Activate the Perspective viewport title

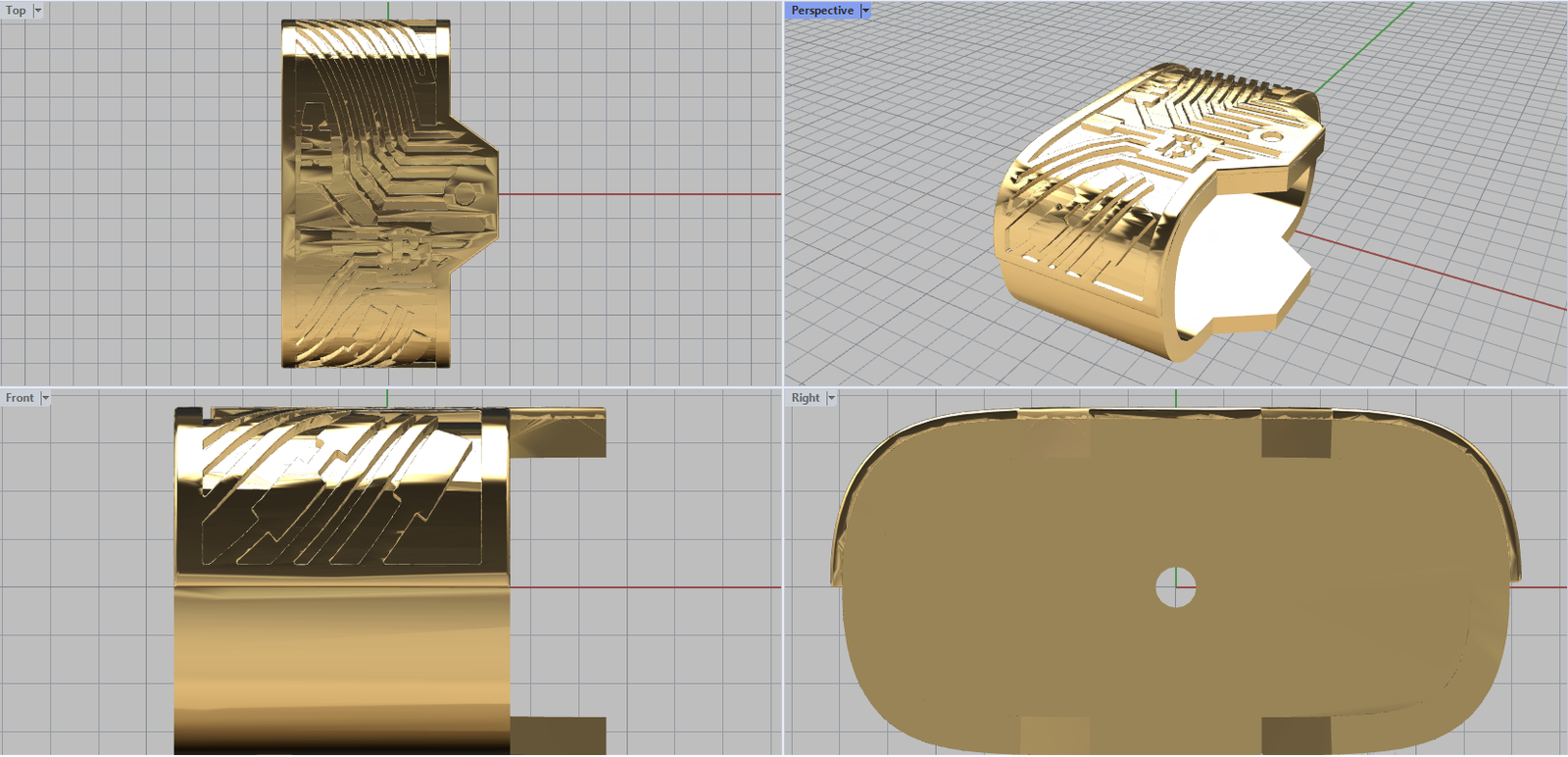(x=821, y=11)
